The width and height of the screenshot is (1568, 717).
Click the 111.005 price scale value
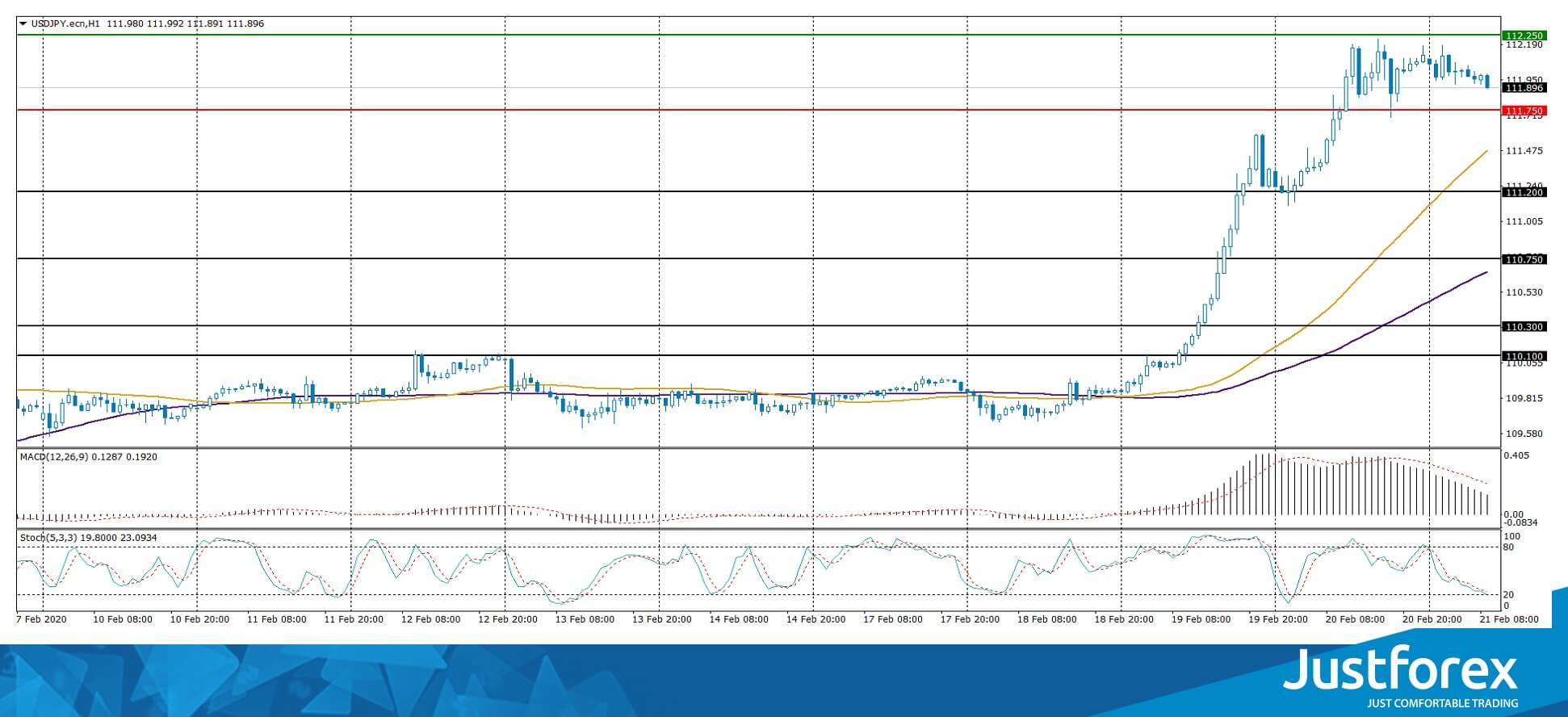1524,221
